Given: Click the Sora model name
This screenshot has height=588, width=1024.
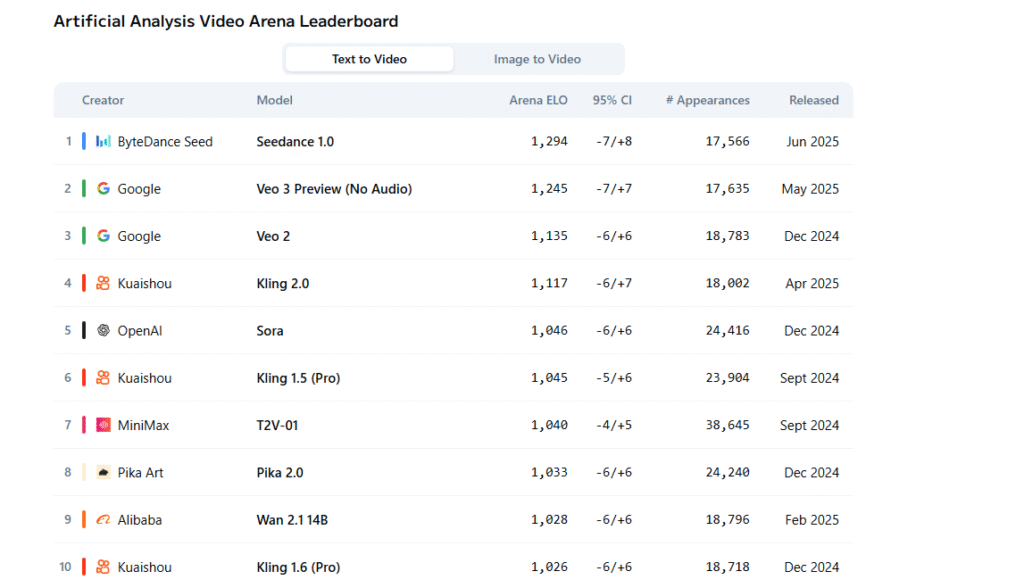Looking at the screenshot, I should [x=270, y=331].
